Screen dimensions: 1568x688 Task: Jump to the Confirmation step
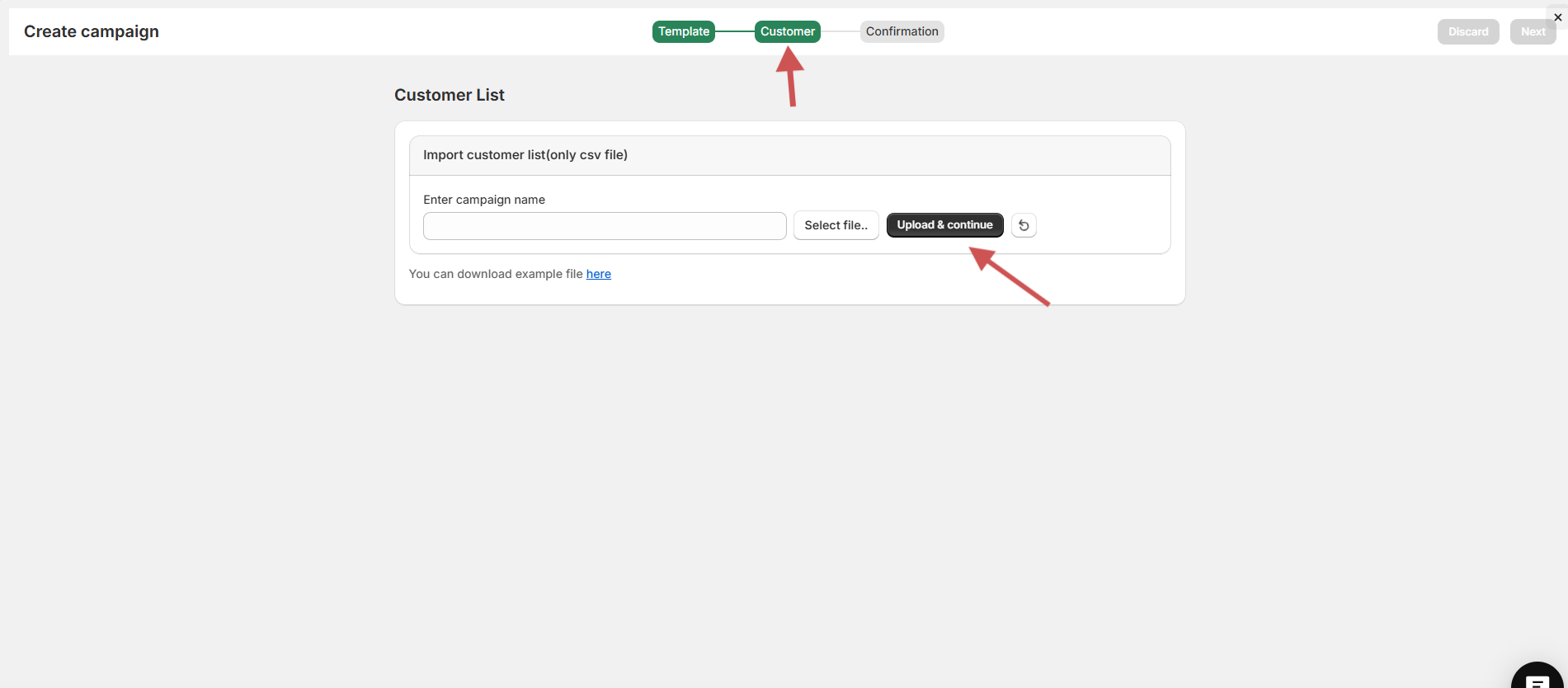pos(902,31)
